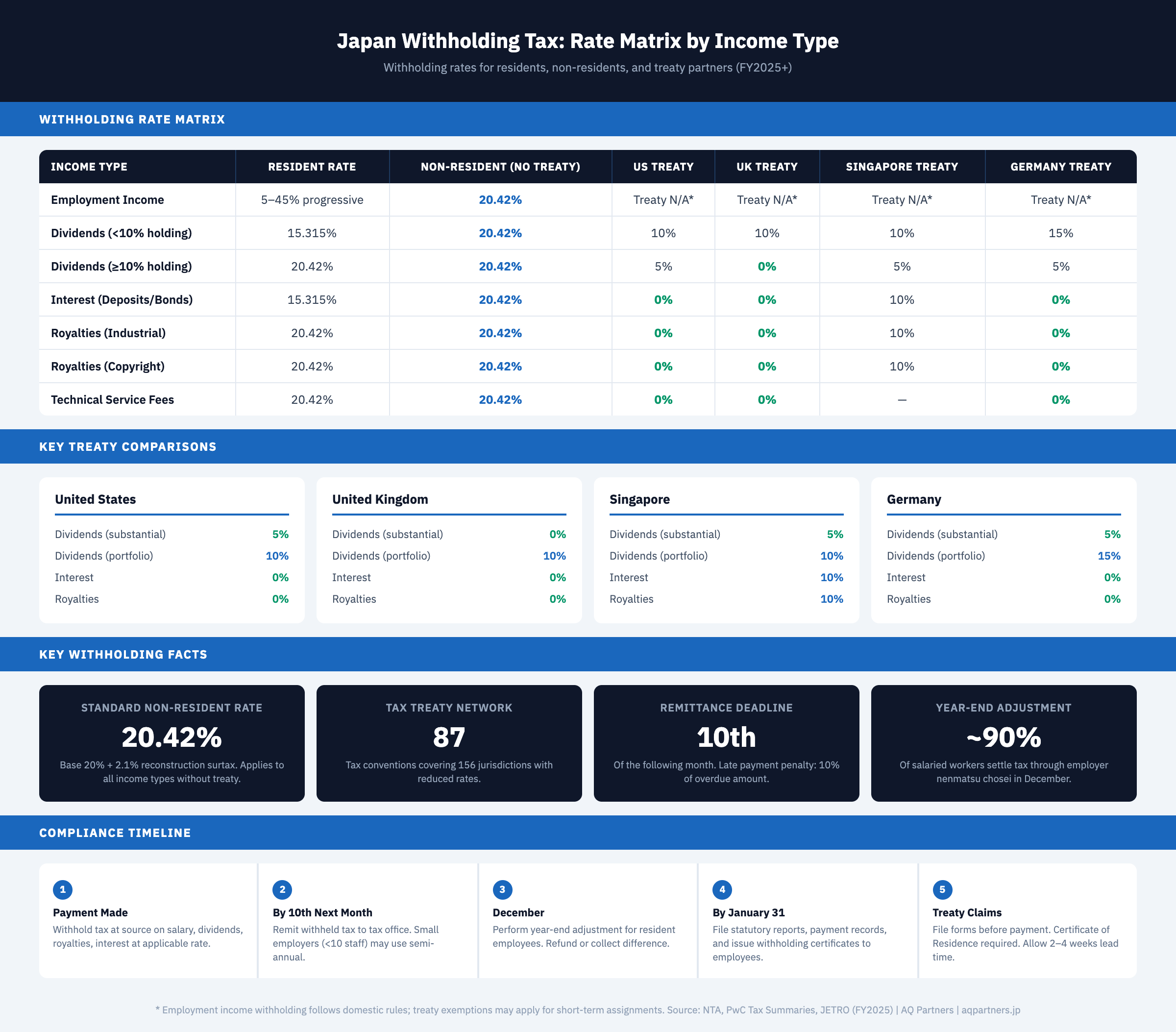
Task: Click the step 4 timeline badge
Action: point(722,889)
